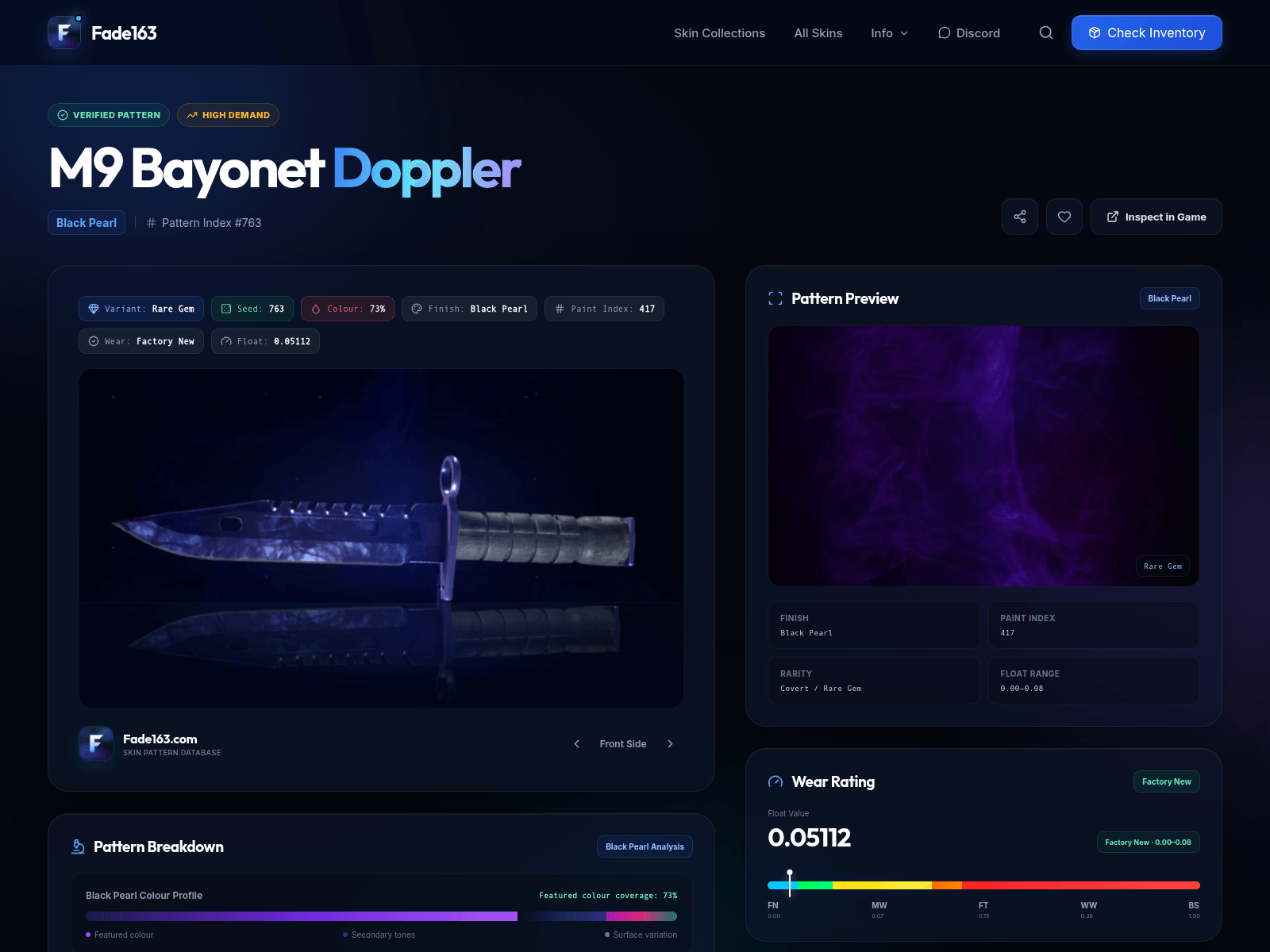Click the check icon in Wear chip
1270x952 pixels.
[x=94, y=341]
